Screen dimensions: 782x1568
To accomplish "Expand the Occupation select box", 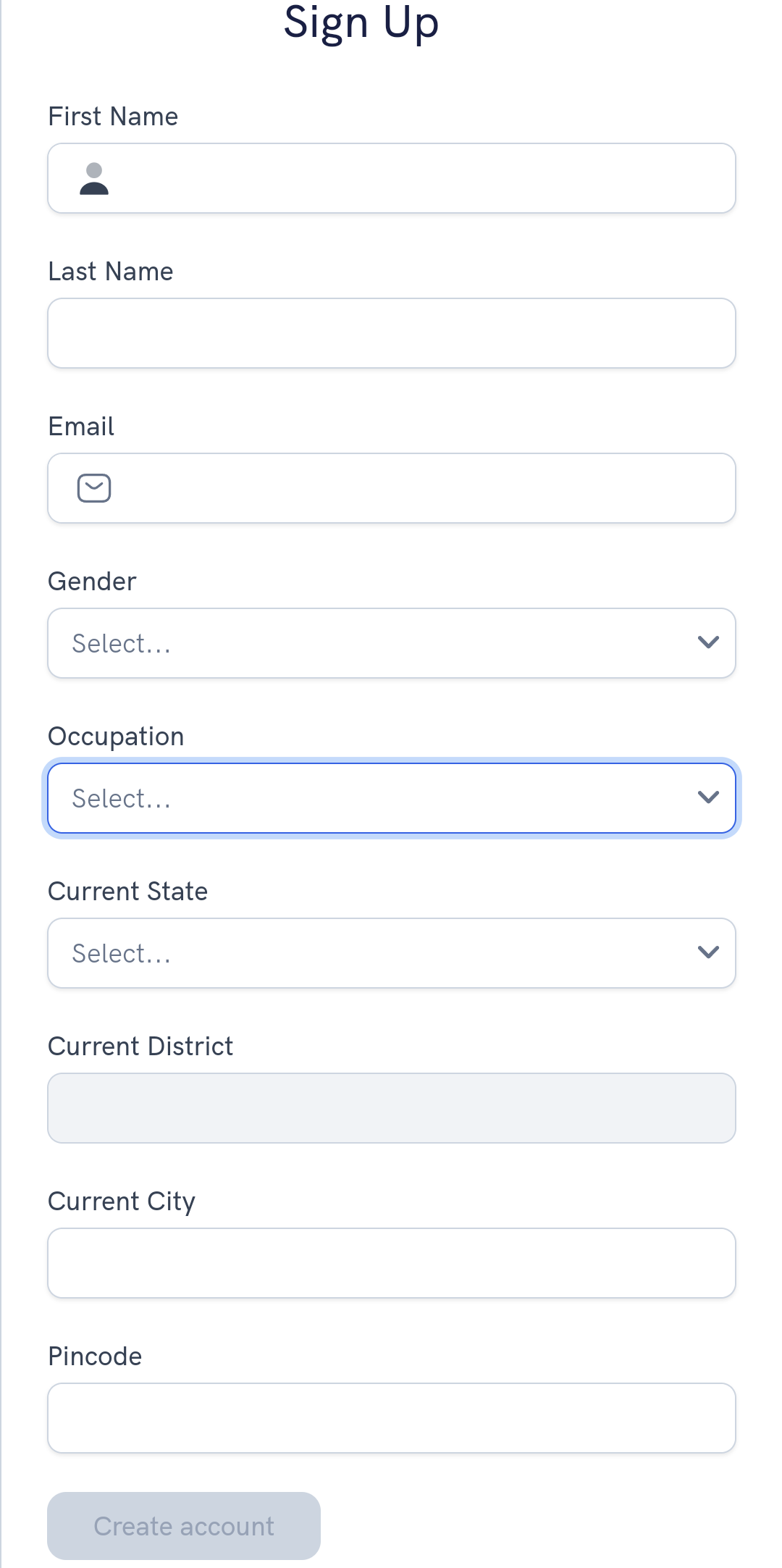I will (x=377, y=798).
